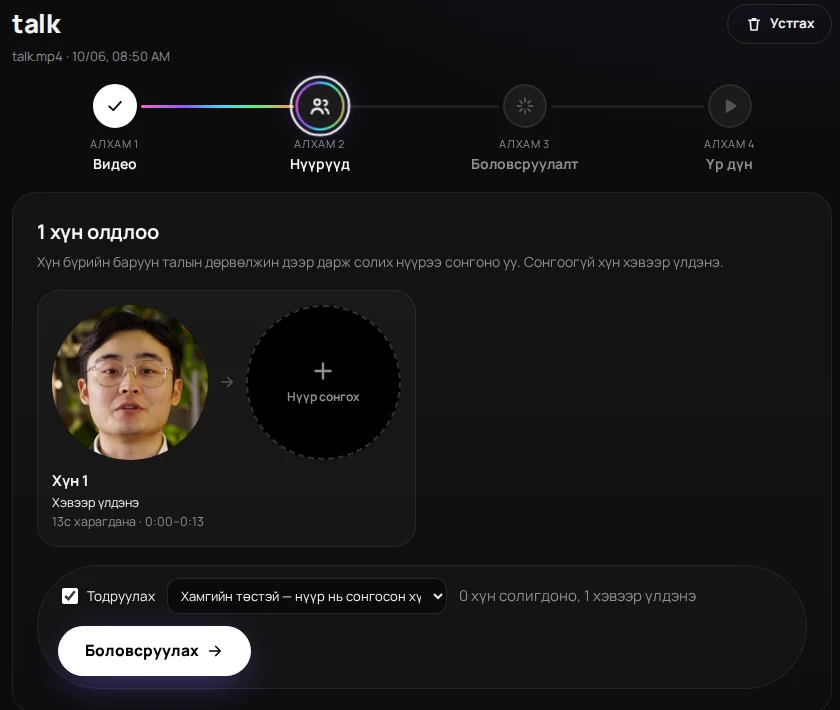Click the "Хүн 1" name text
The width and height of the screenshot is (840, 710).
point(70,481)
